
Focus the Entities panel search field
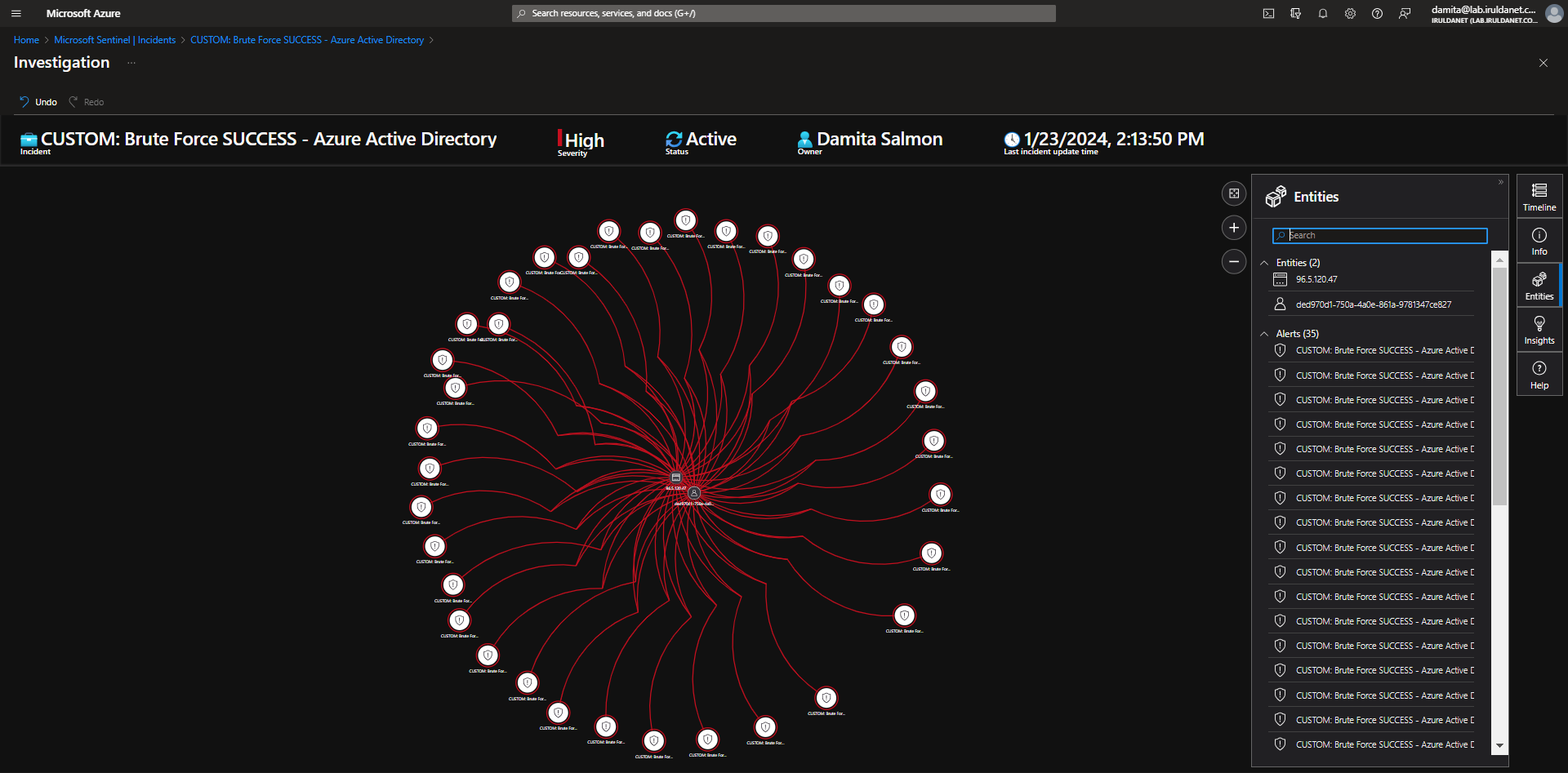1379,235
